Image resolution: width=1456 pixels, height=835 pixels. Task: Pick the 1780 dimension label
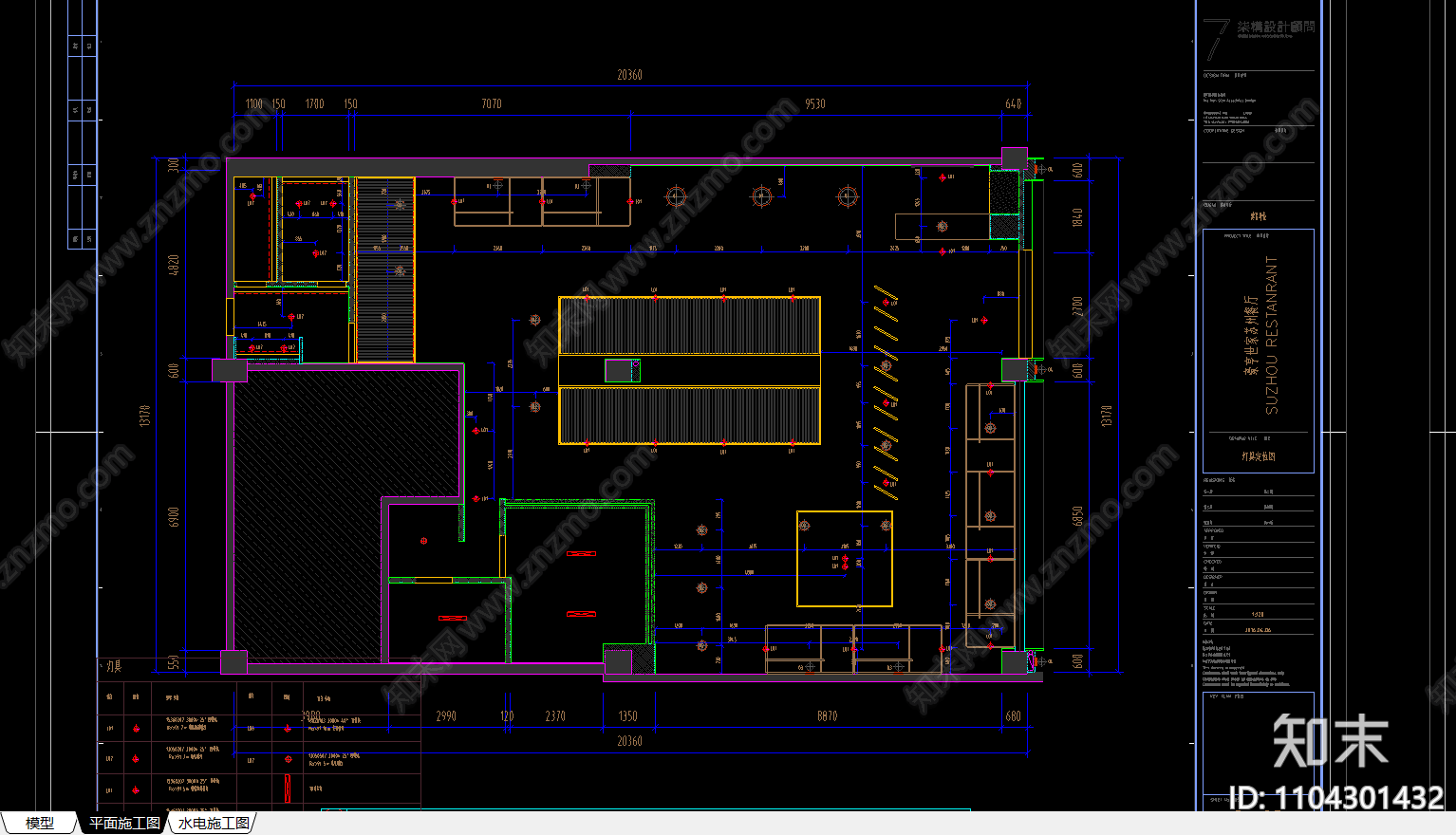click(314, 103)
